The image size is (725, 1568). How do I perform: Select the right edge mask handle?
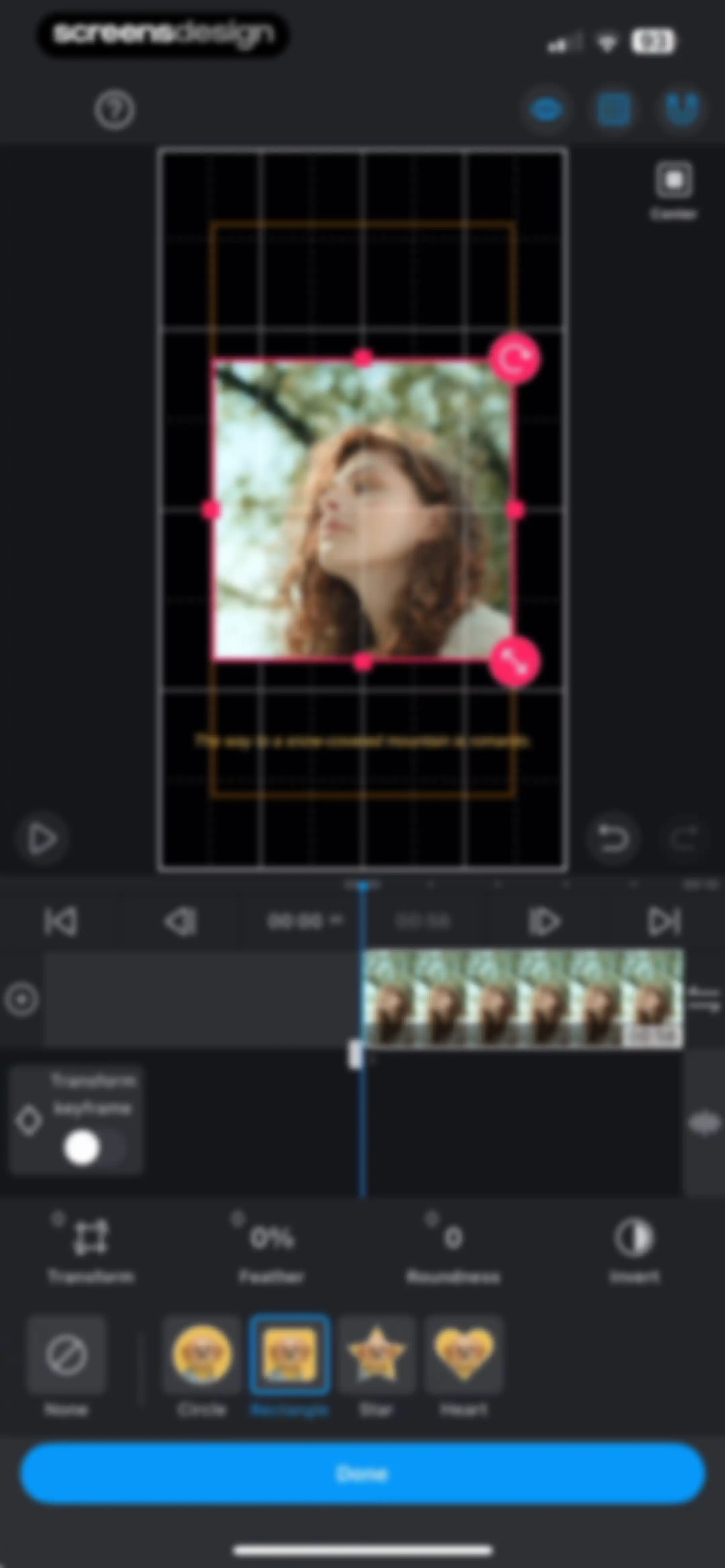click(x=515, y=510)
